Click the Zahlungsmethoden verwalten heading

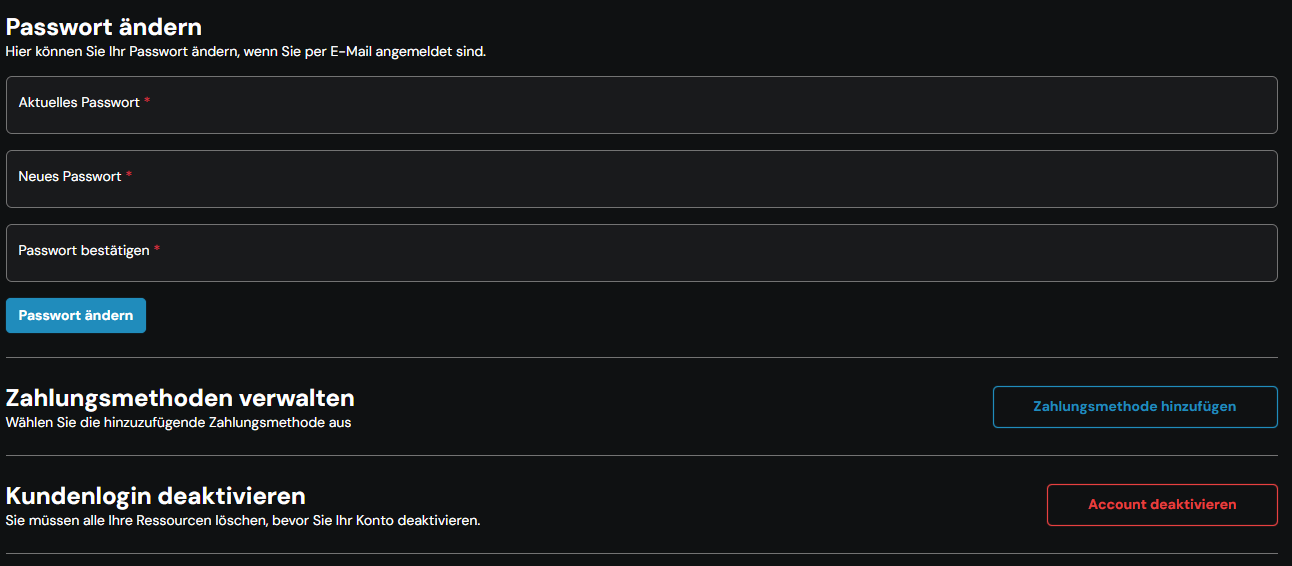pyautogui.click(x=180, y=399)
